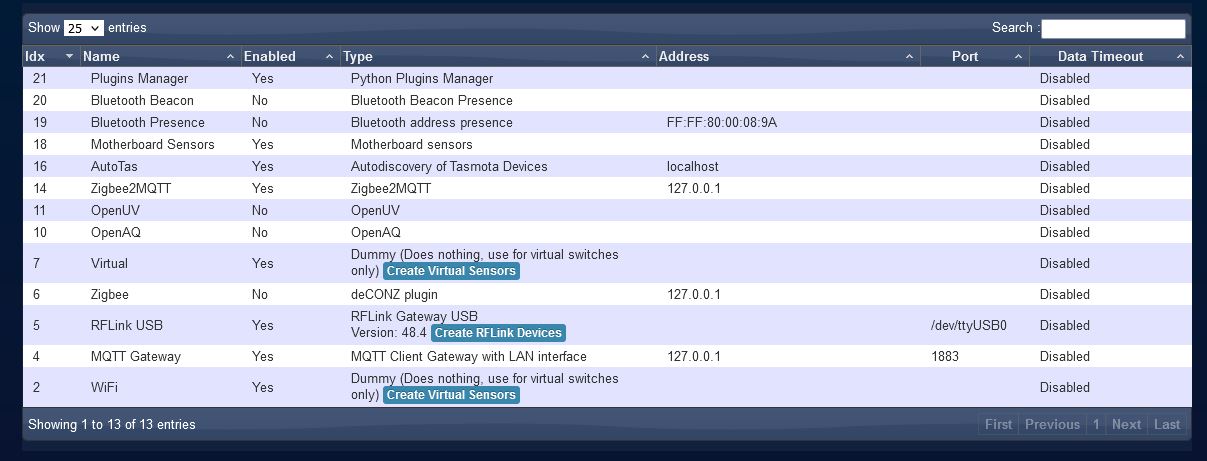This screenshot has width=1207, height=461.
Task: Sort by Enabled column header
Action: (x=289, y=57)
